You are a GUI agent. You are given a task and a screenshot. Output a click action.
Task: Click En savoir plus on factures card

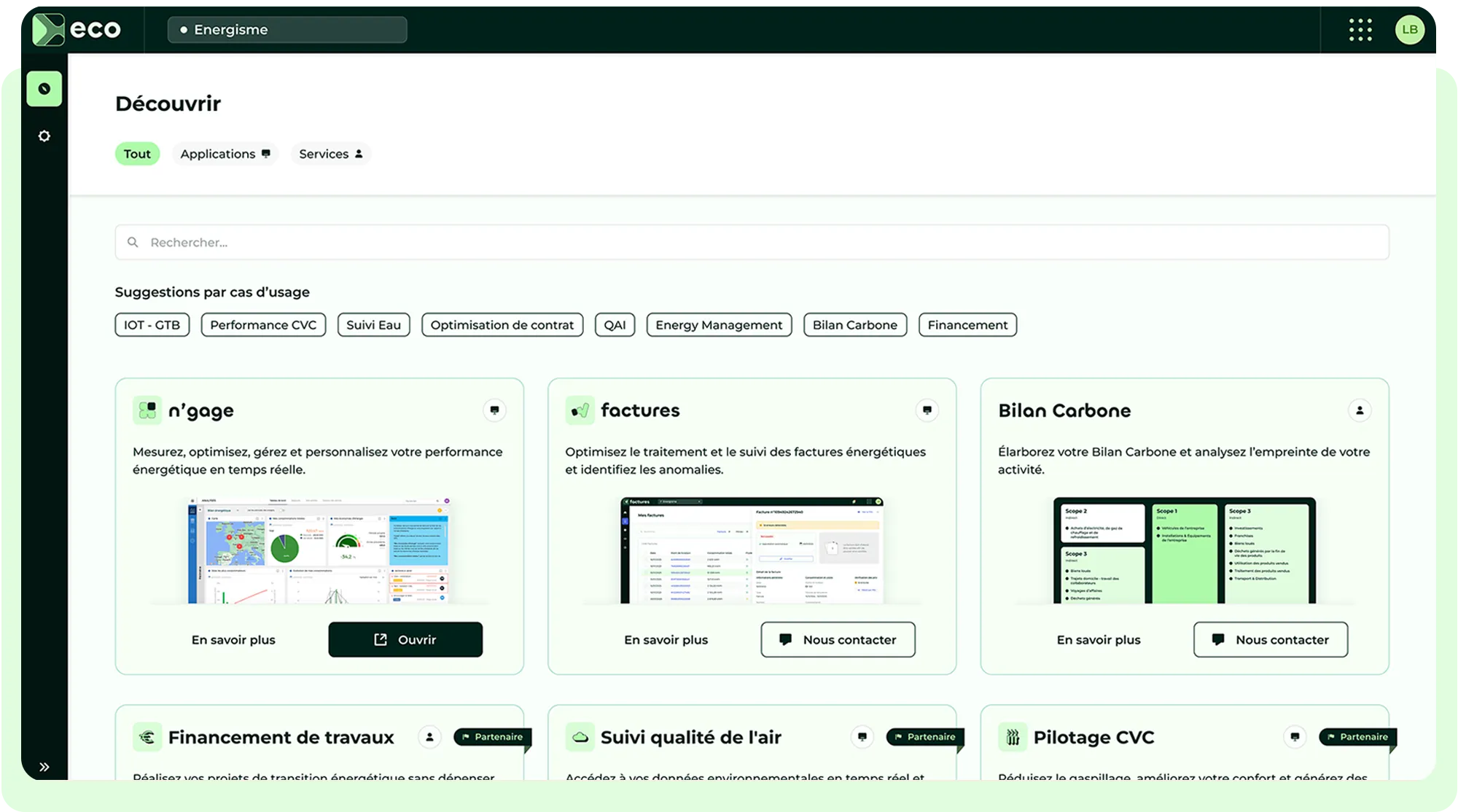pyautogui.click(x=666, y=640)
